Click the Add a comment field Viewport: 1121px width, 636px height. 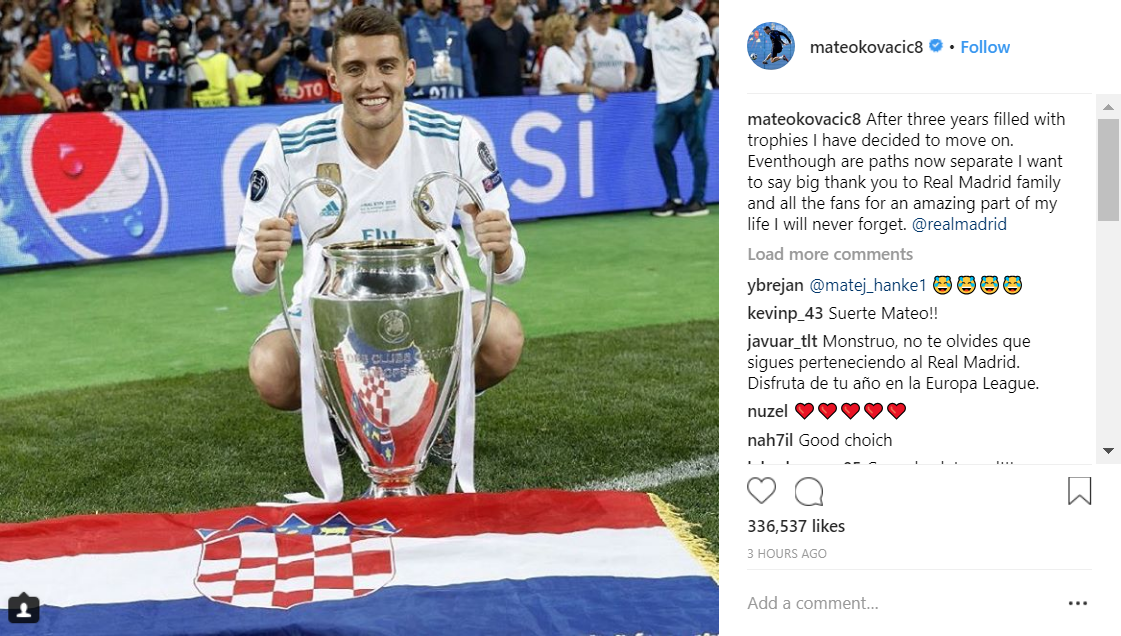(901, 603)
